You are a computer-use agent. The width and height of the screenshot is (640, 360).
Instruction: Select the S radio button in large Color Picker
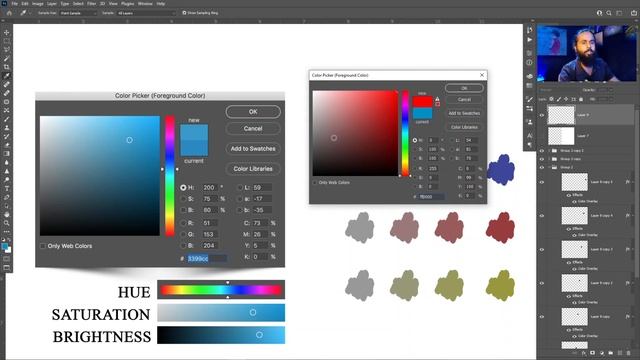(x=183, y=199)
